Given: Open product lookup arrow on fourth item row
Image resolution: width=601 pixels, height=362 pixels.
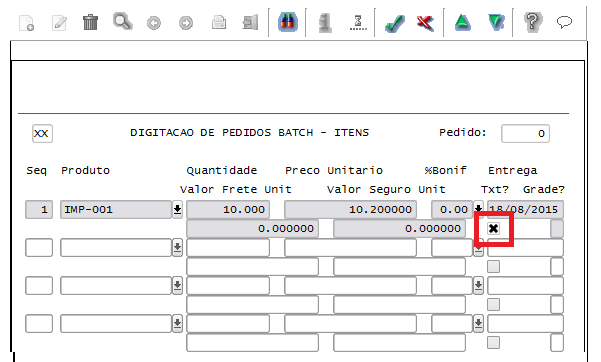Looking at the screenshot, I should [177, 324].
